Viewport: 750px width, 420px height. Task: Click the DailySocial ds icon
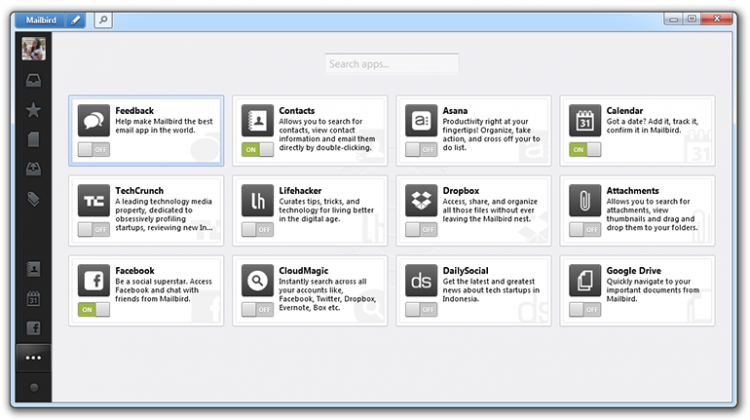coord(421,280)
